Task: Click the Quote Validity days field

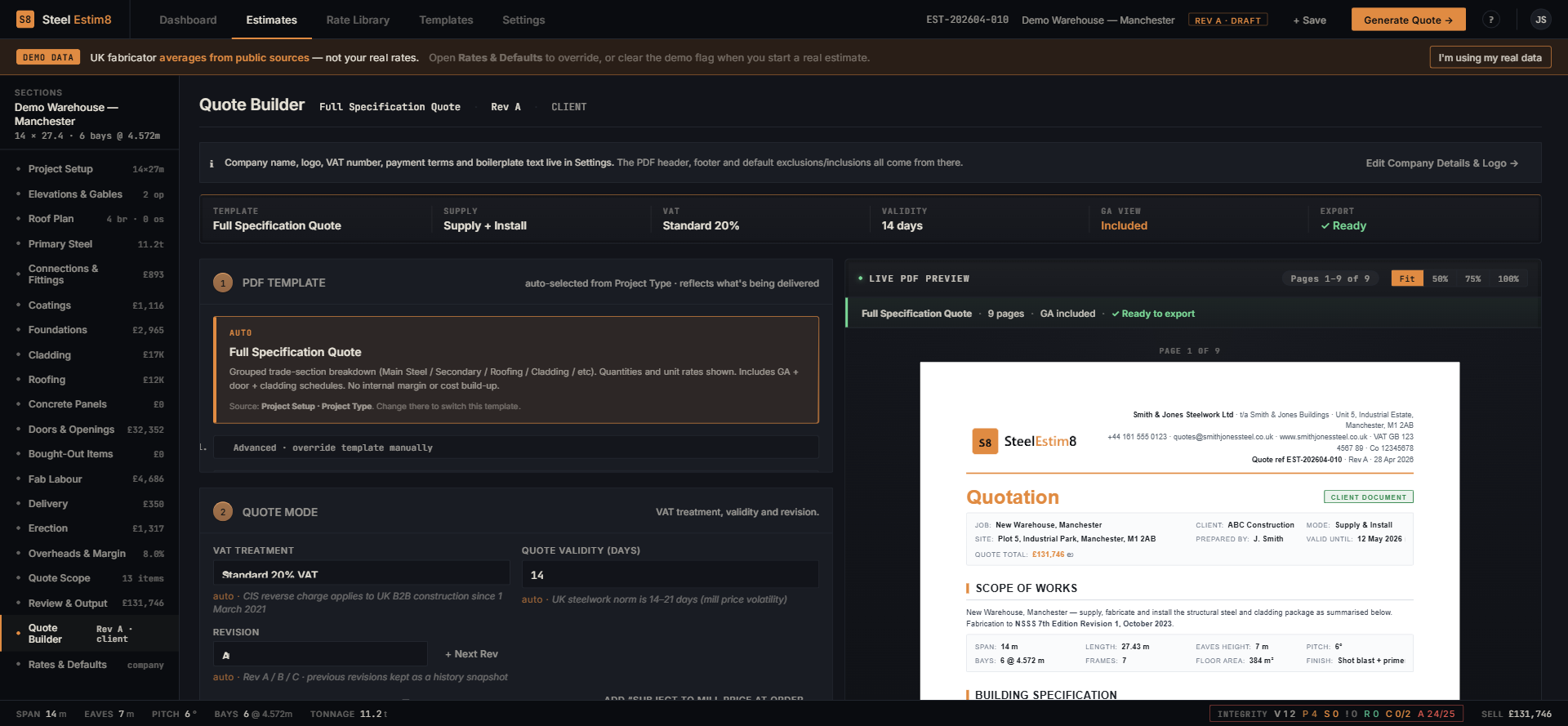Action: [670, 574]
